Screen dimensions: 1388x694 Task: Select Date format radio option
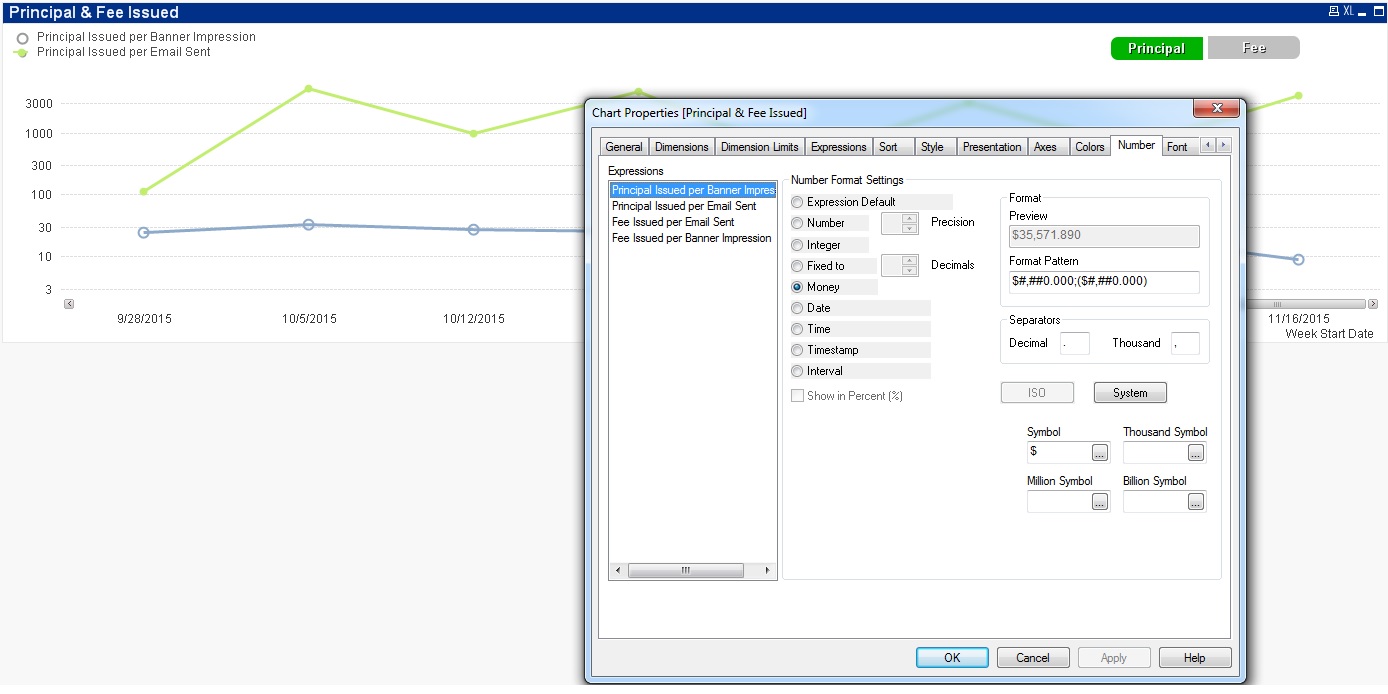pyautogui.click(x=797, y=308)
